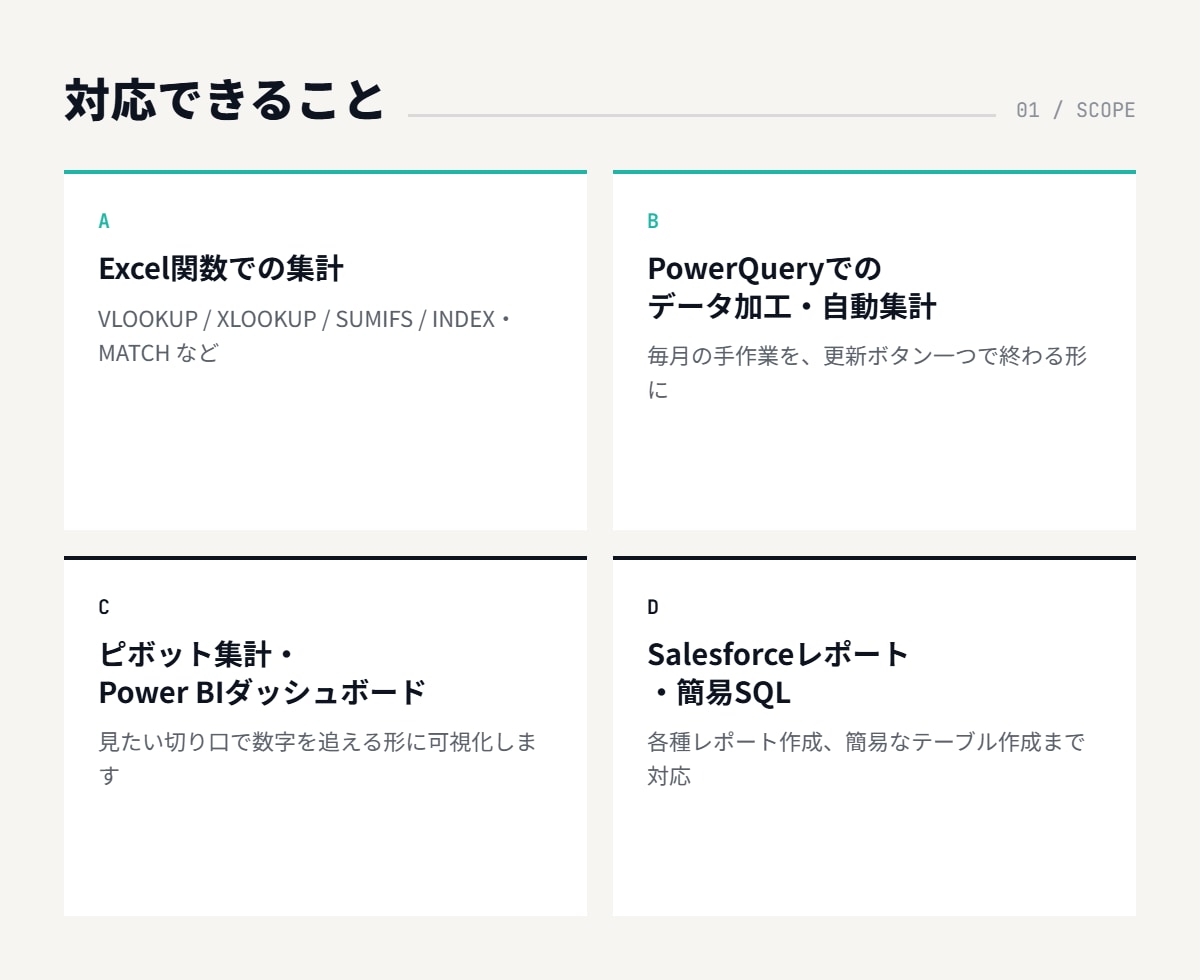Screen dimensions: 1200x980
Task: Open the Salesforceレポート・簡易SQL title
Action: coord(778,674)
